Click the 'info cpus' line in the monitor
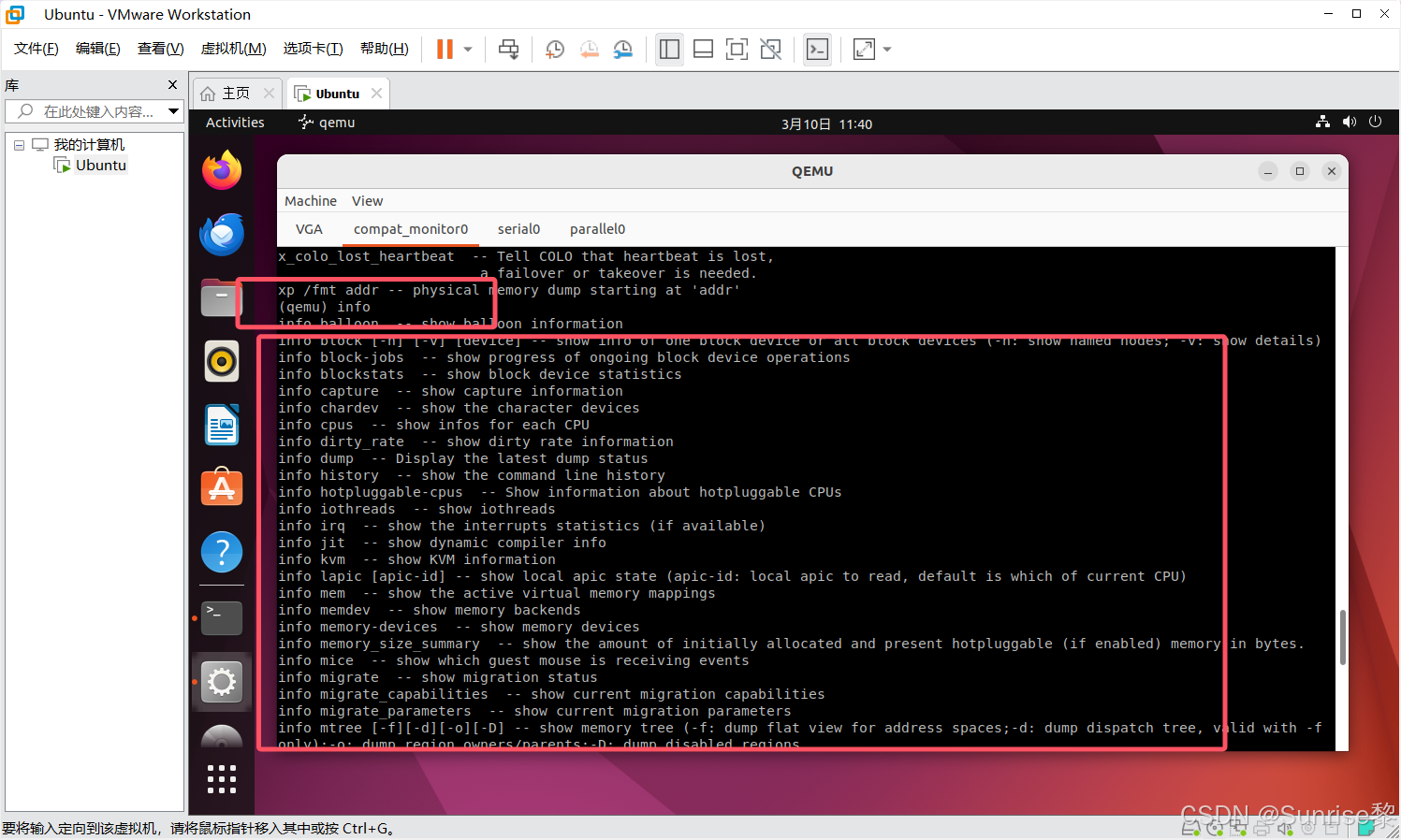This screenshot has width=1401, height=840. coord(433,425)
